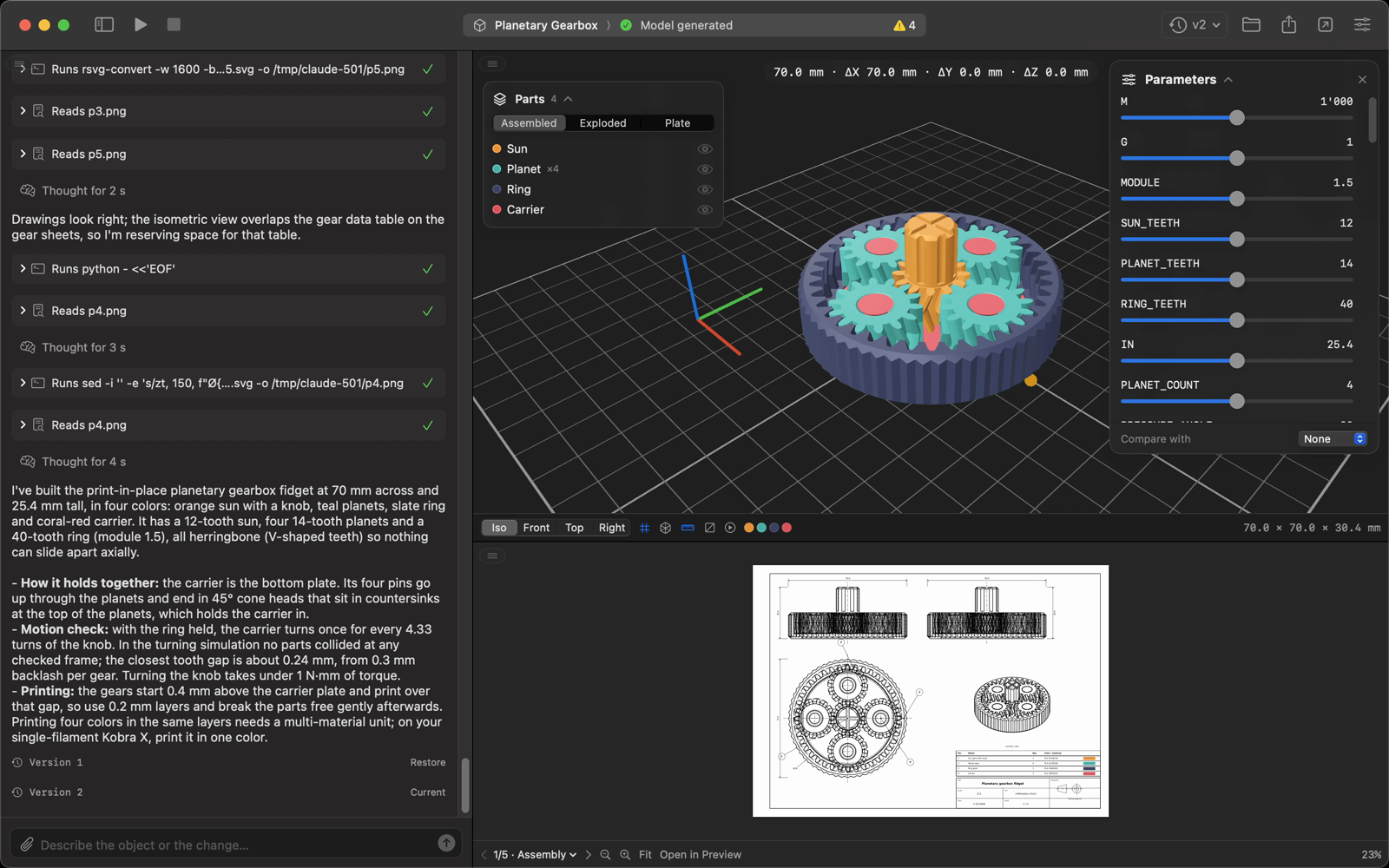Click the section cut view icon
The width and height of the screenshot is (1389, 868).
point(709,528)
